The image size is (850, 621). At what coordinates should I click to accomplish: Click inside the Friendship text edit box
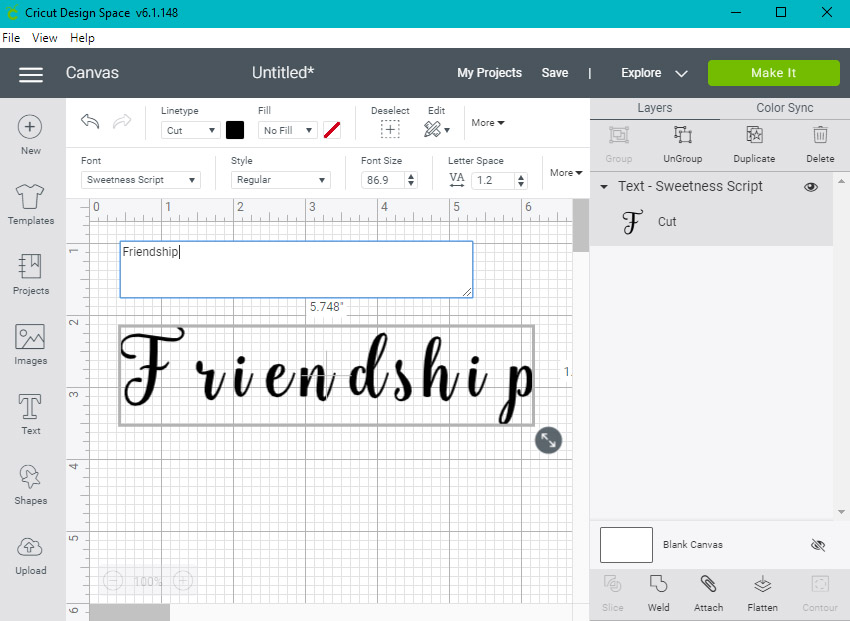click(x=296, y=269)
